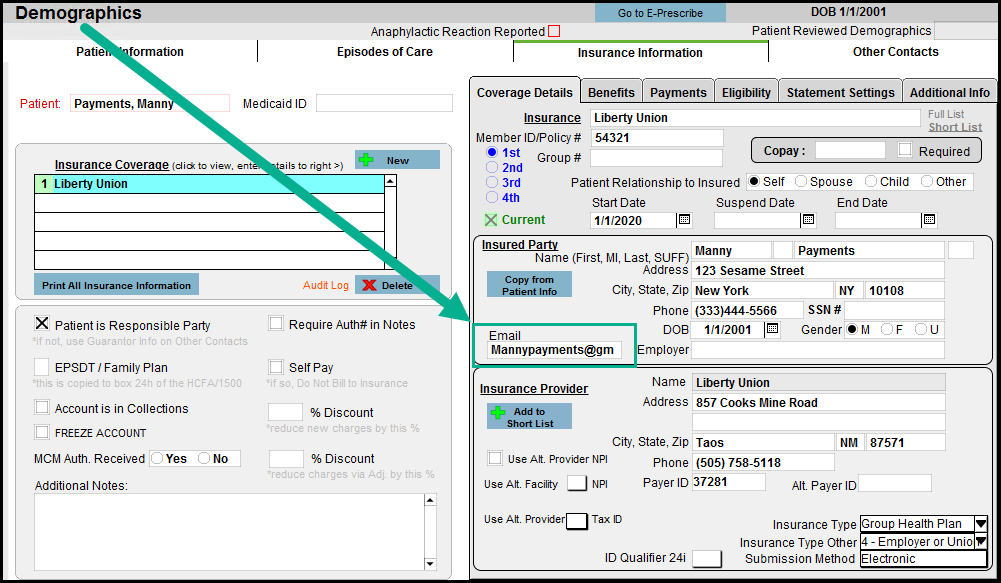Viewport: 1001px width, 583px height.
Task: Open the Suspend Date calendar picker
Action: [808, 220]
